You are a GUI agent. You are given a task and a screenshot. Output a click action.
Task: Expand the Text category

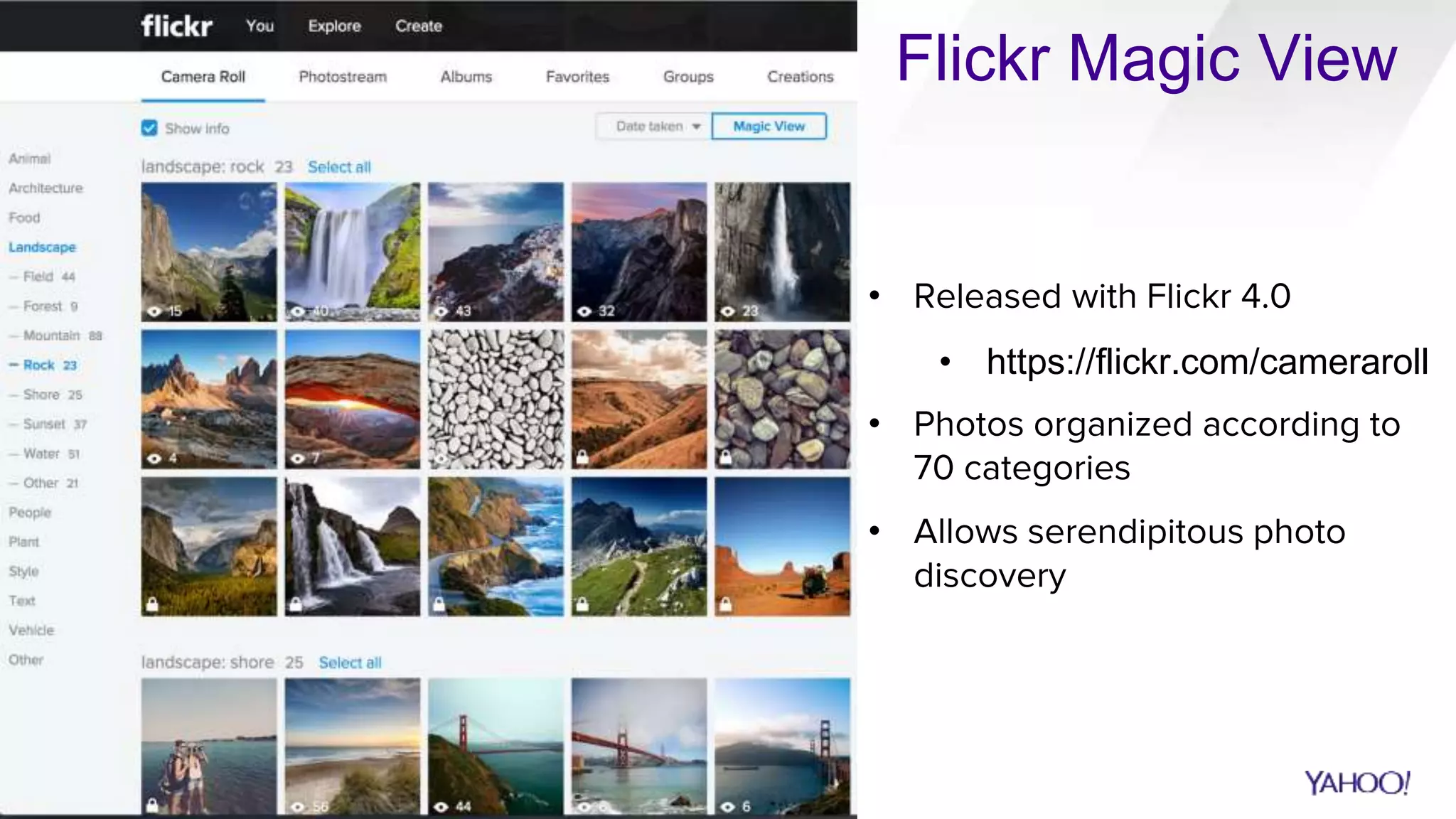22,601
